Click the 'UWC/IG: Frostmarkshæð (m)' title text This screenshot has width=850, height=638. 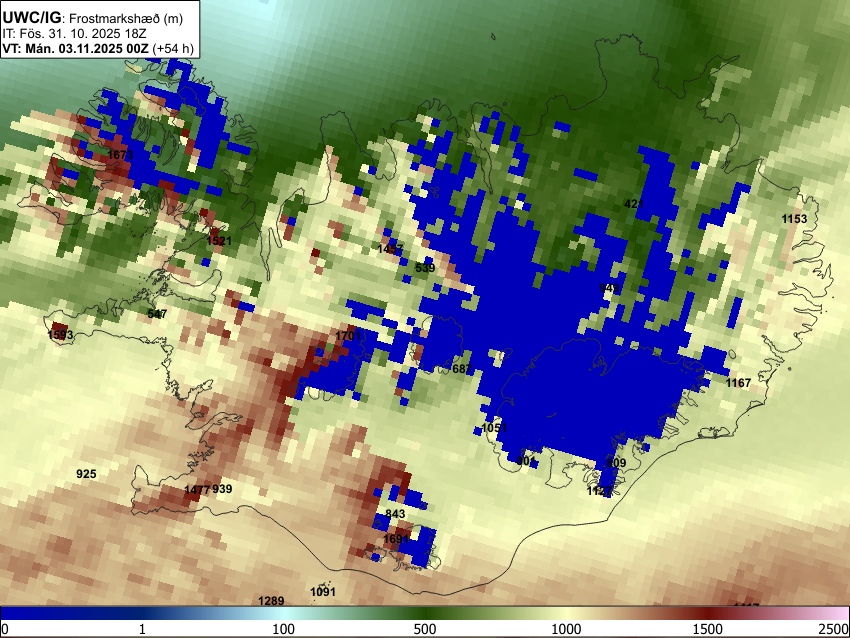click(92, 18)
